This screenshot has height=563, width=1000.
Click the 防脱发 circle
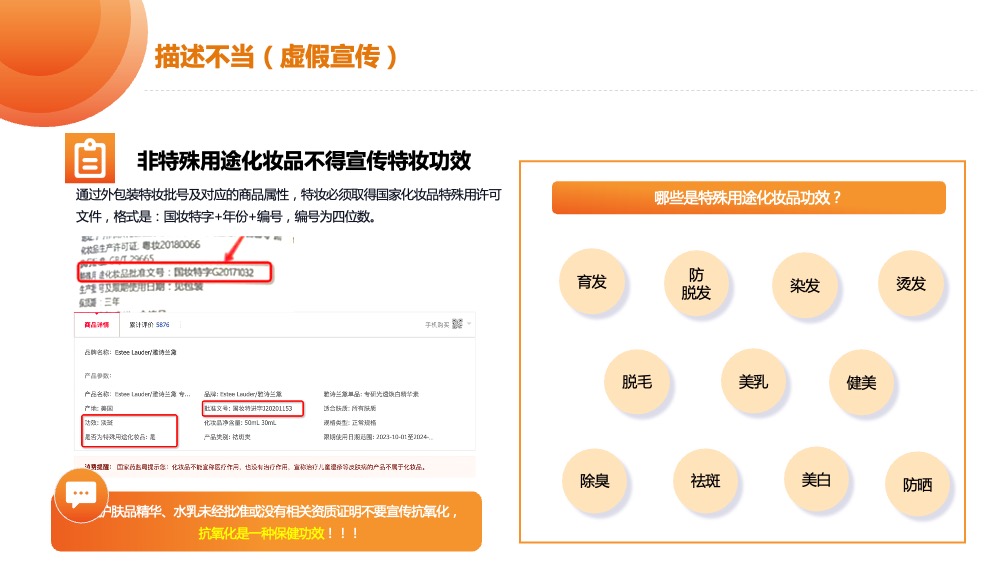click(x=696, y=283)
